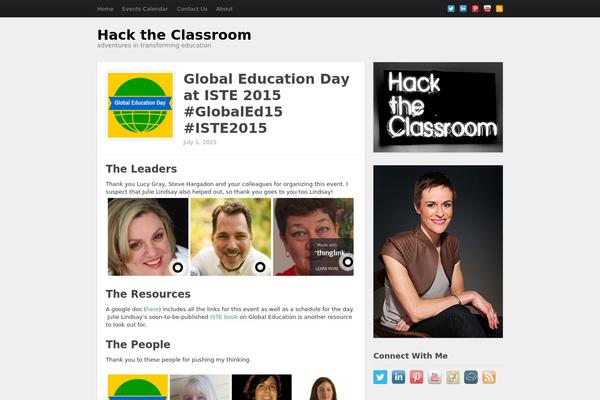The image size is (600, 400).
Task: Click YouTube icon under Connect With Me
Action: point(435,377)
